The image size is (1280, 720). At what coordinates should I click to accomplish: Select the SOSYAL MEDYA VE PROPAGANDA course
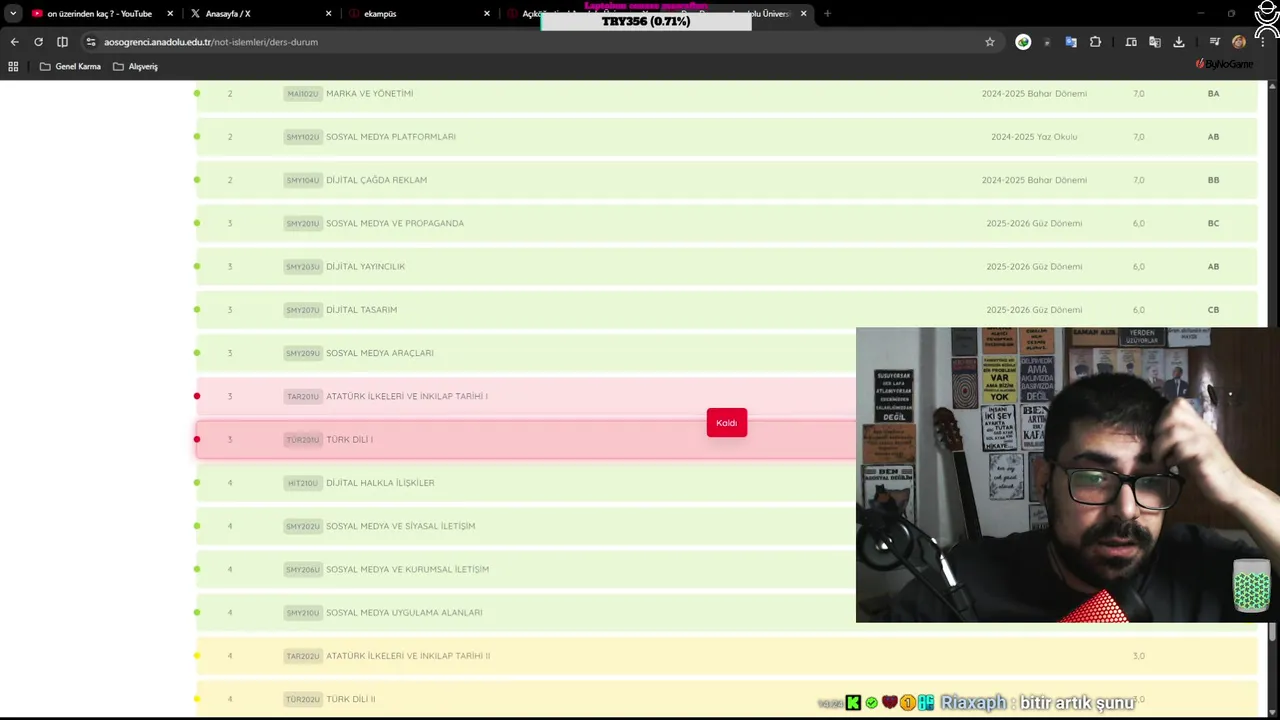[395, 223]
